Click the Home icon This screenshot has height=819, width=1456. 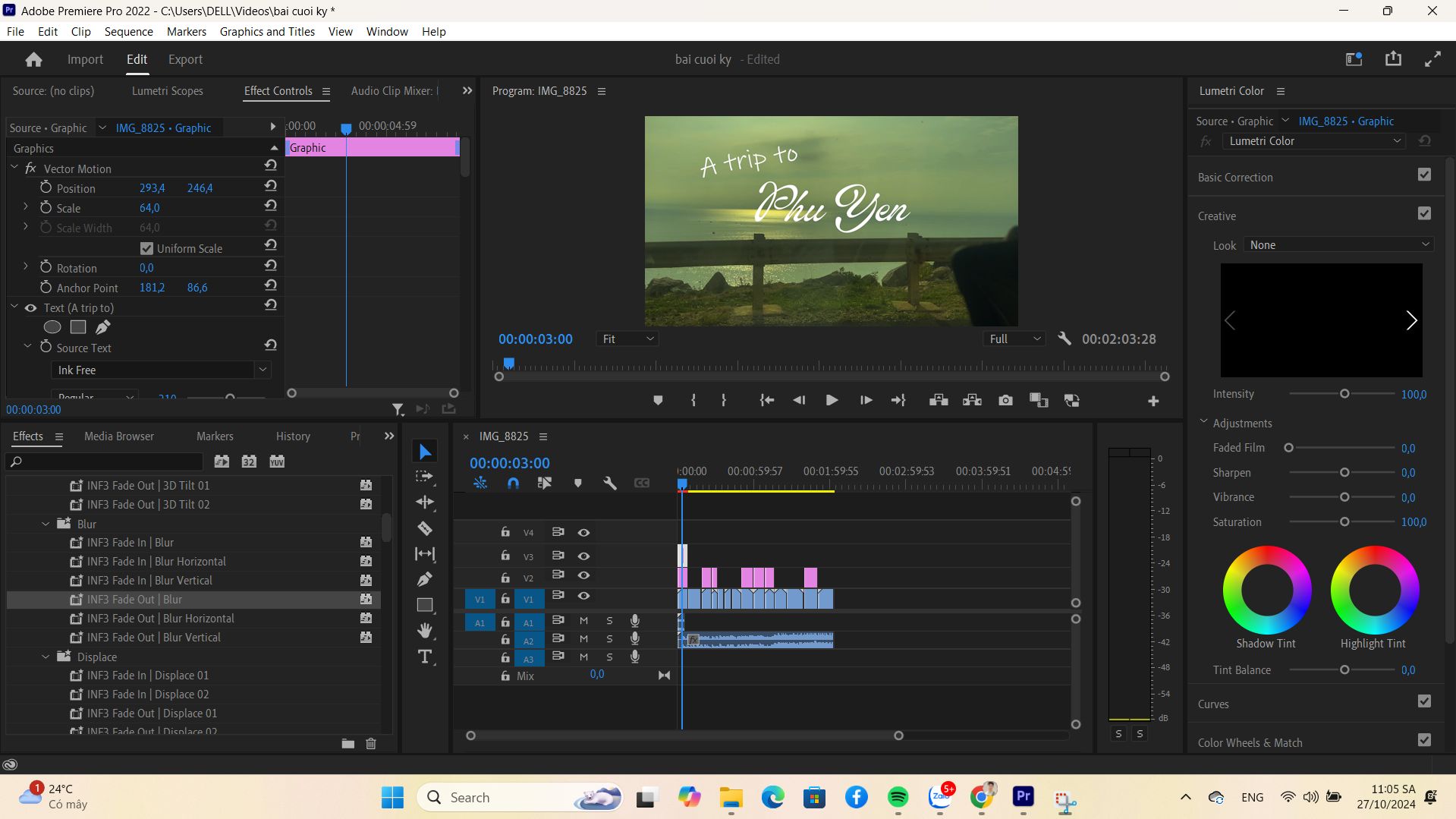pos(33,59)
